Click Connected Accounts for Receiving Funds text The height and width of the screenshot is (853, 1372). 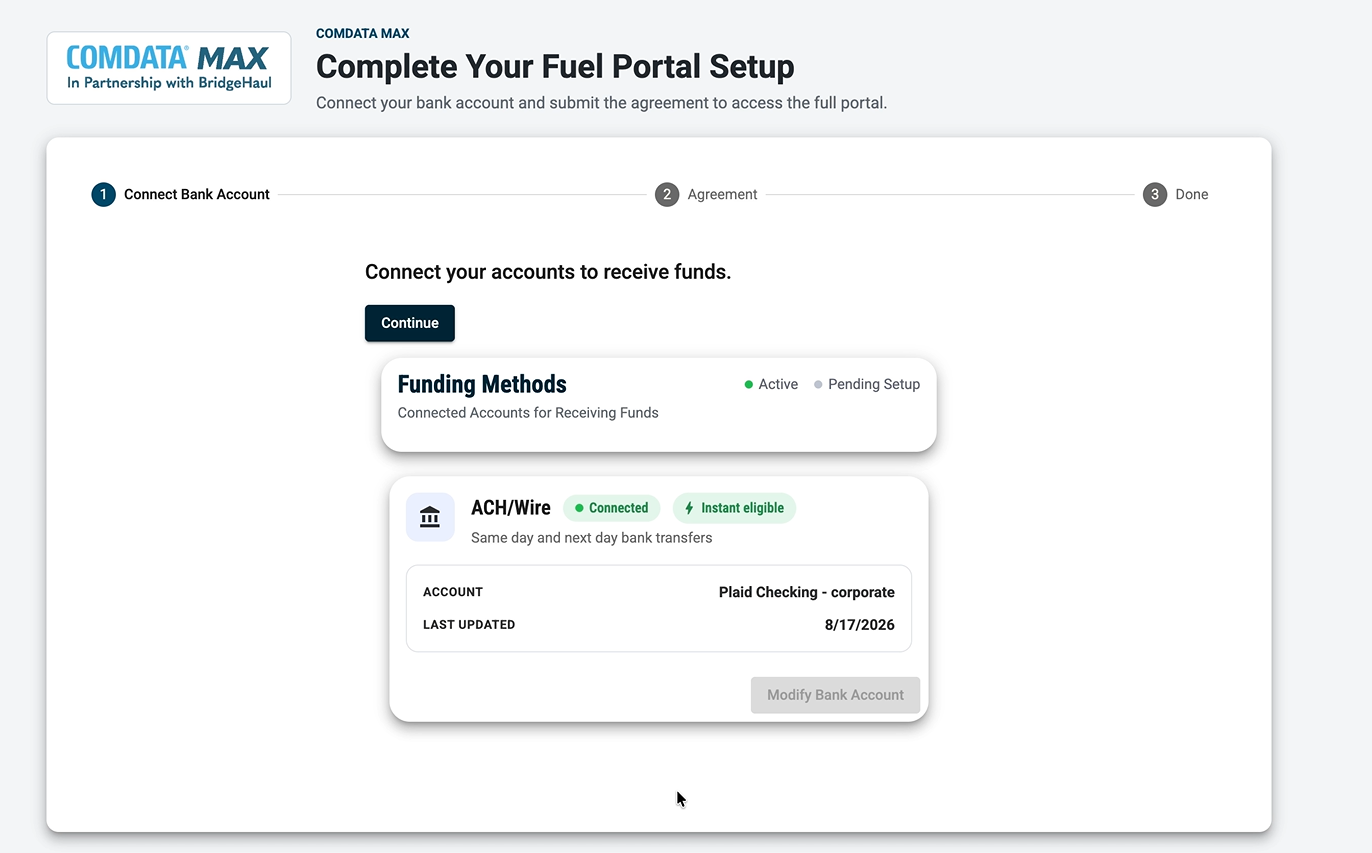click(x=528, y=413)
